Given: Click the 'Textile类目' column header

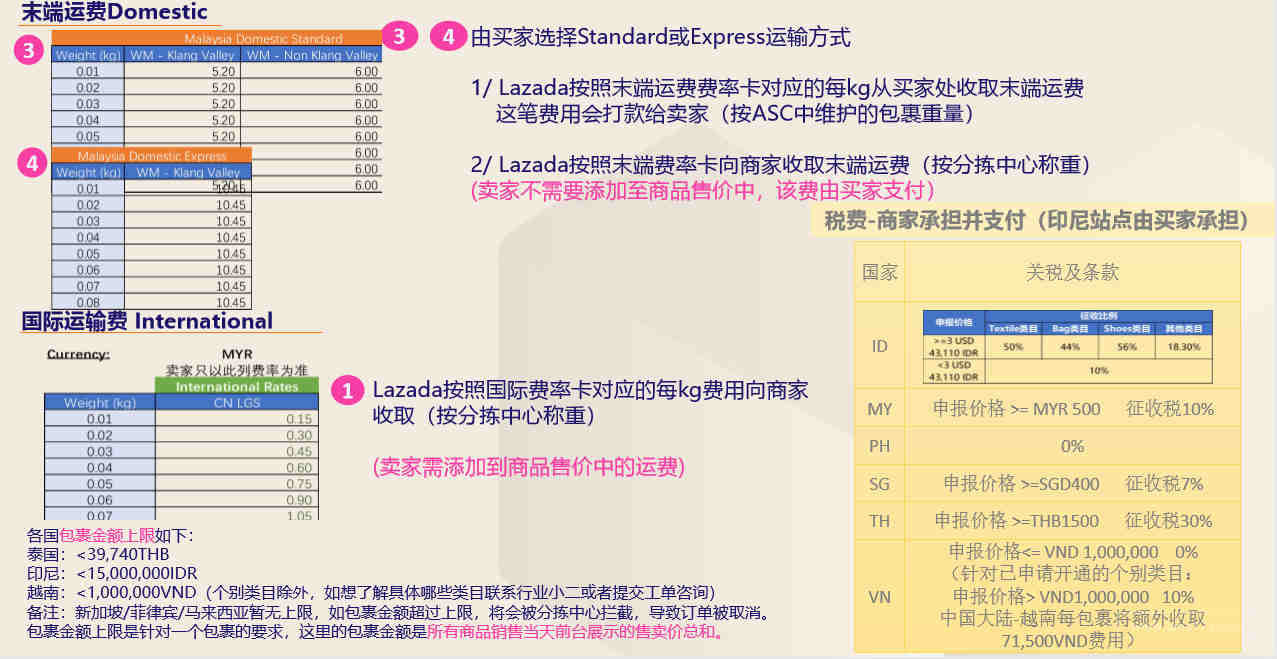Looking at the screenshot, I should 1012,328.
